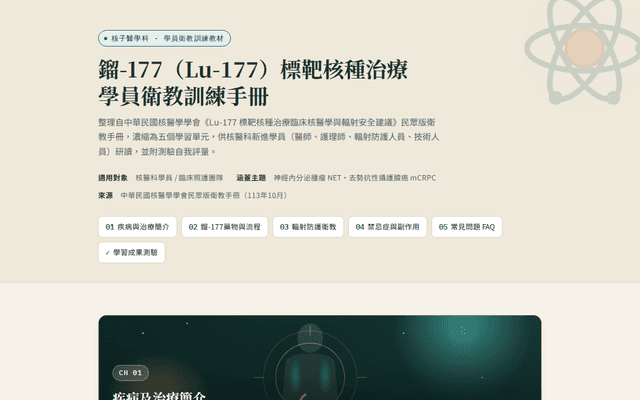Image resolution: width=640 pixels, height=400 pixels.
Task: Click the text 核醫科學員 / 臨床照護團隊
Action: point(180,178)
